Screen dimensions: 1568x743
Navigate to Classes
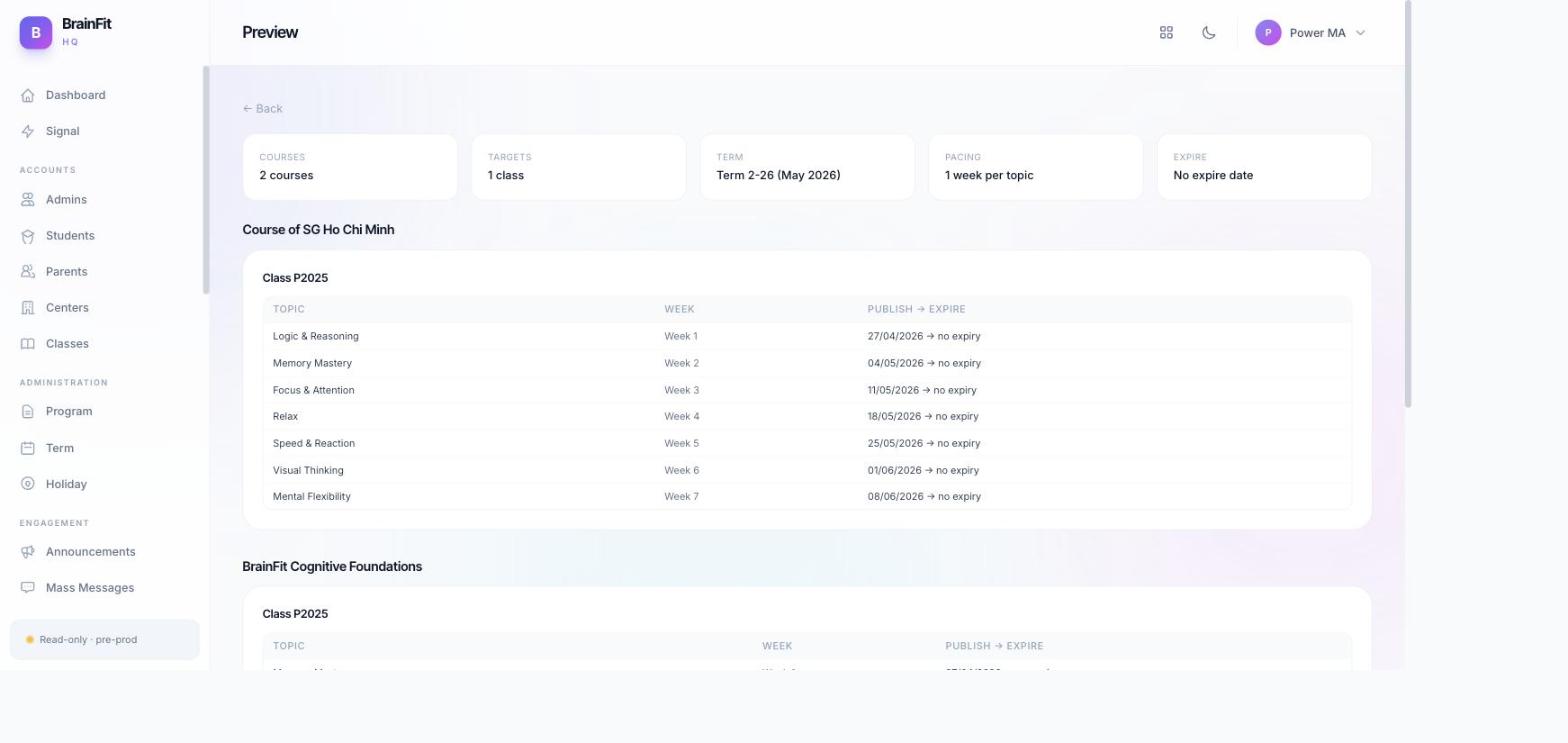click(105, 344)
